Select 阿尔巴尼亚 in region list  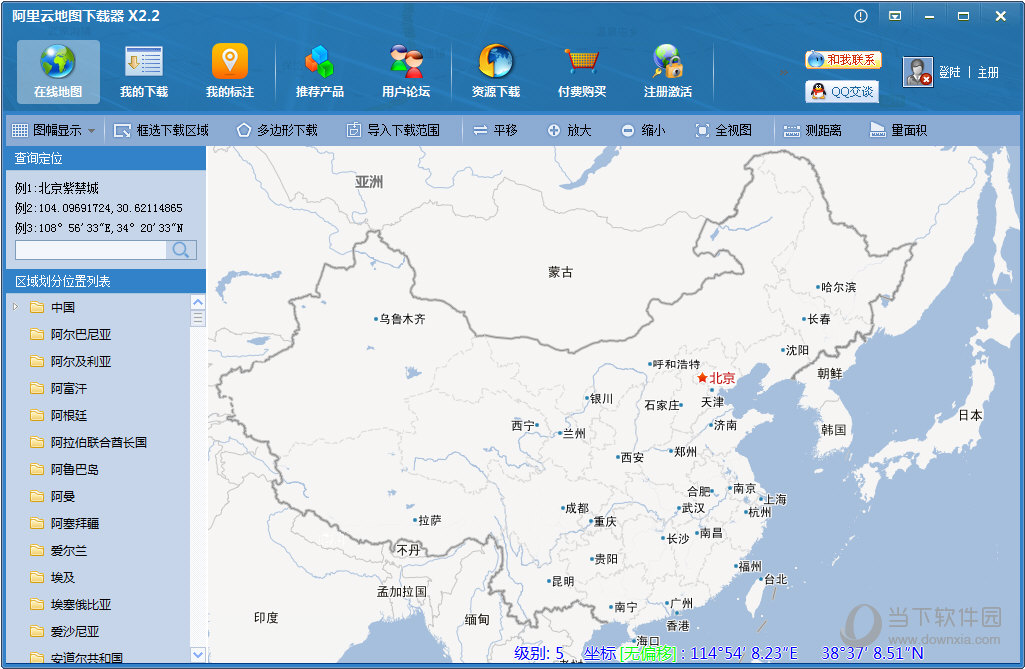pos(81,335)
